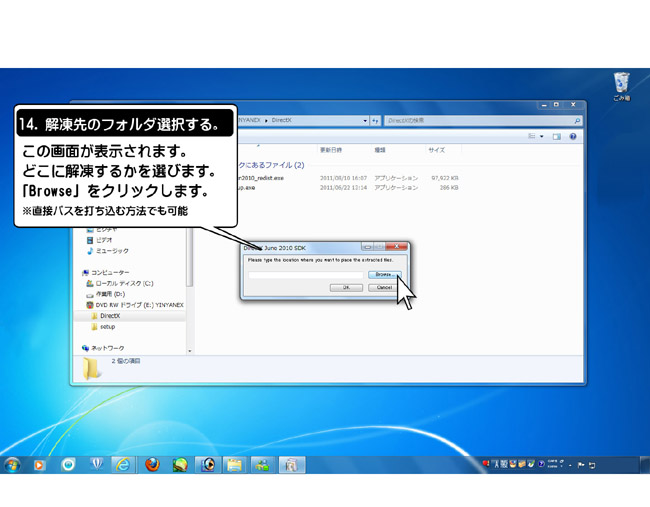Viewport: 650px width, 507px height.
Task: Open ビデオ library in navigation pane
Action: [x=104, y=240]
